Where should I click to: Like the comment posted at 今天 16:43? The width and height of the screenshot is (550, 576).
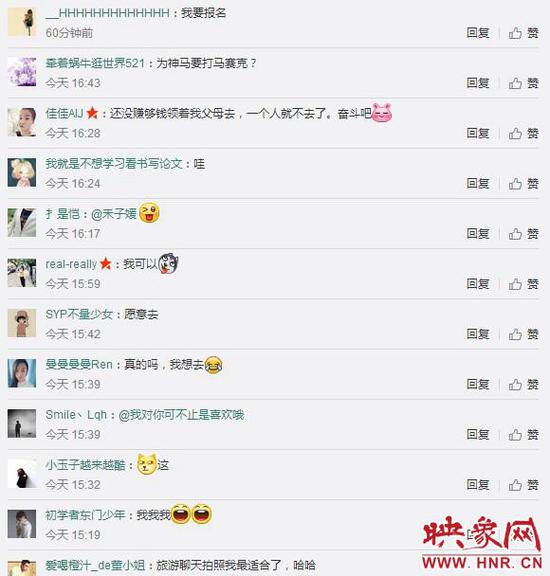point(524,83)
